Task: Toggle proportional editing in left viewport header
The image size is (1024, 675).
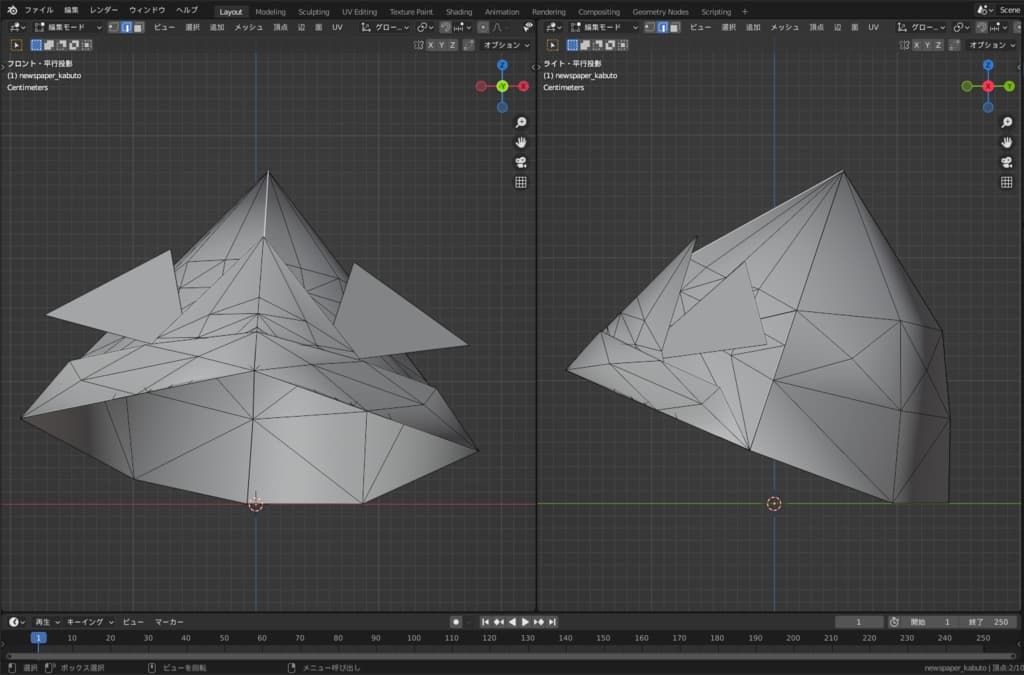Action: 483,27
